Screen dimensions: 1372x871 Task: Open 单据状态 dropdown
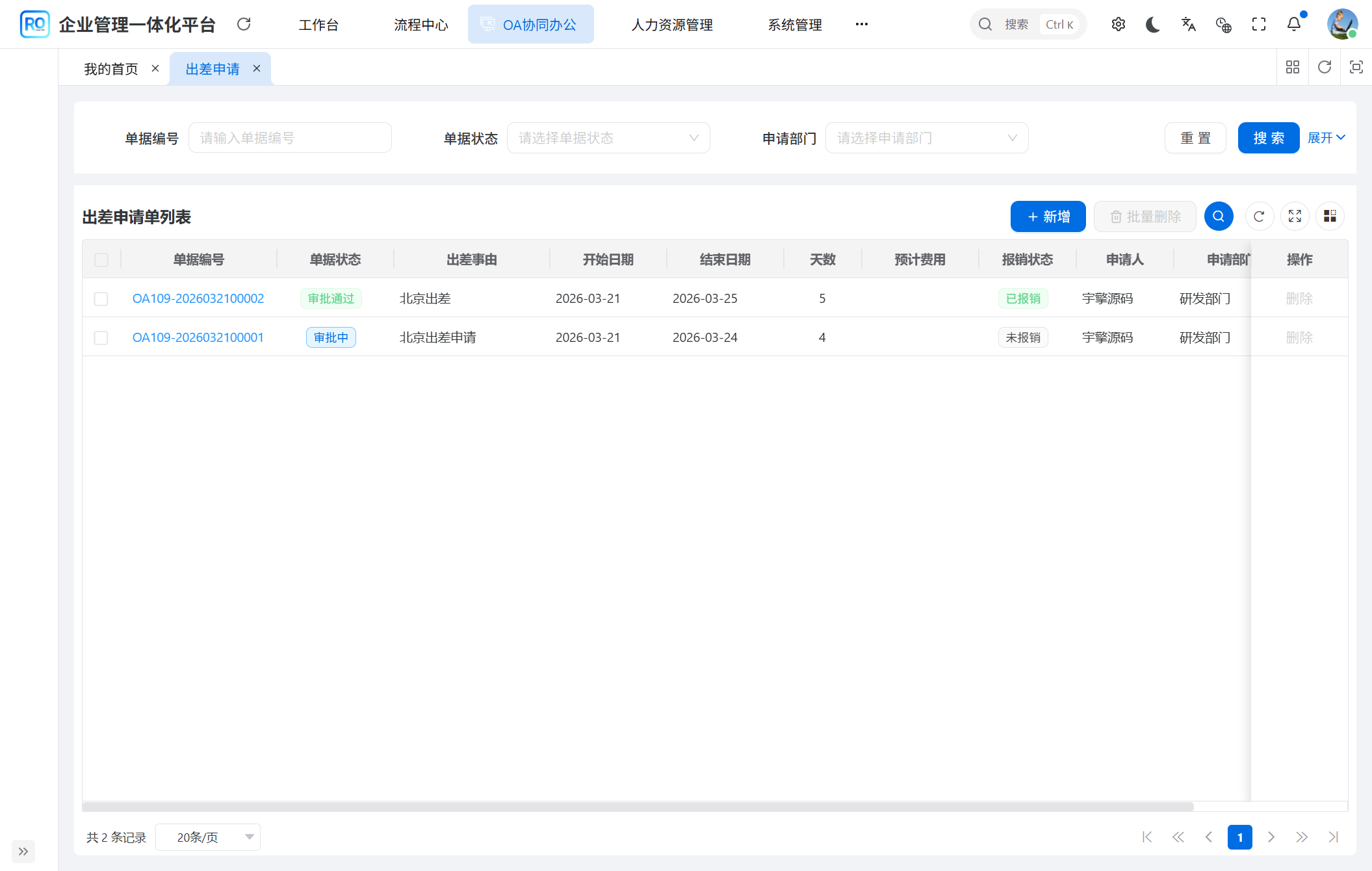tap(608, 138)
